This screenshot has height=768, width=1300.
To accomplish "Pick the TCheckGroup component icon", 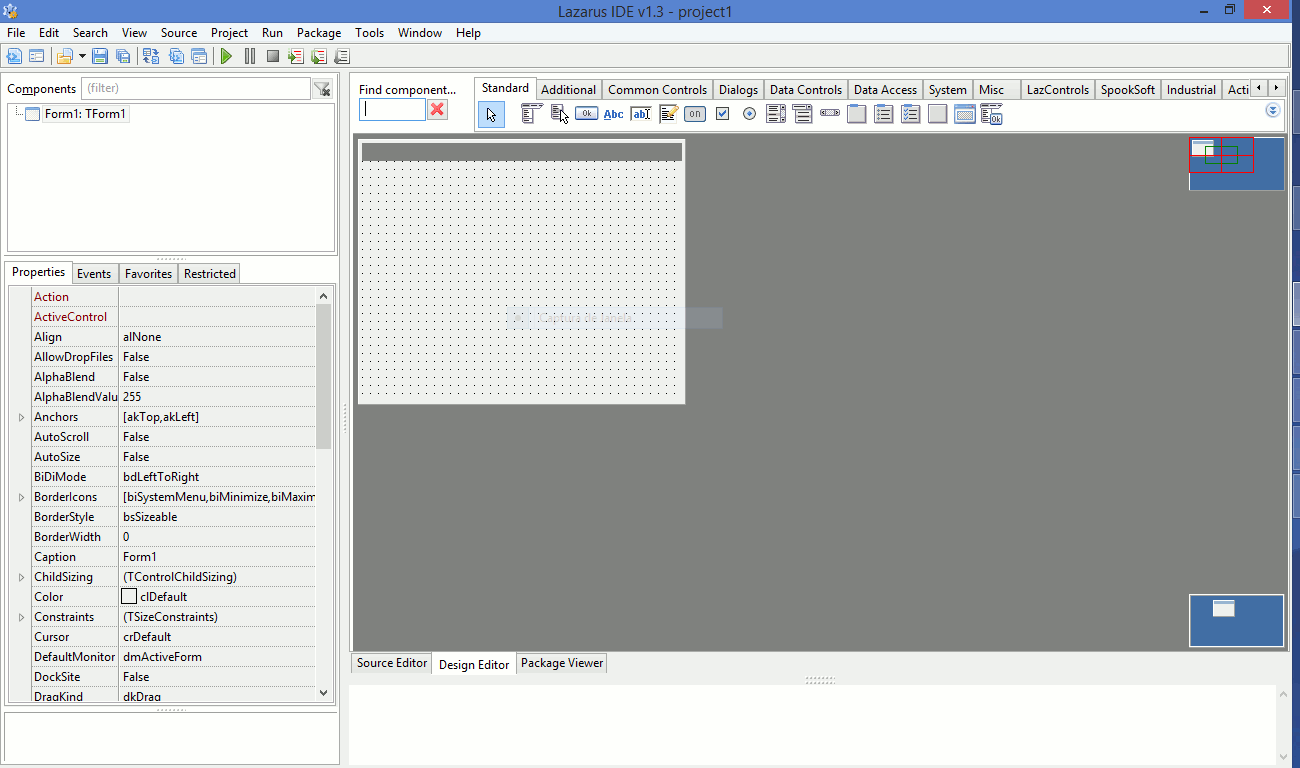I will click(911, 114).
